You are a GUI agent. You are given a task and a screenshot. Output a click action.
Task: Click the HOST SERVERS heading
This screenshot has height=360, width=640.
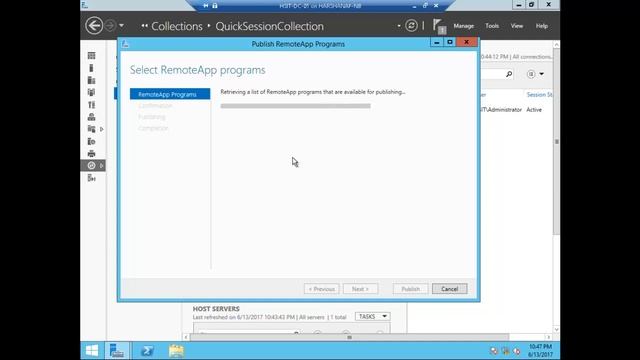point(216,309)
